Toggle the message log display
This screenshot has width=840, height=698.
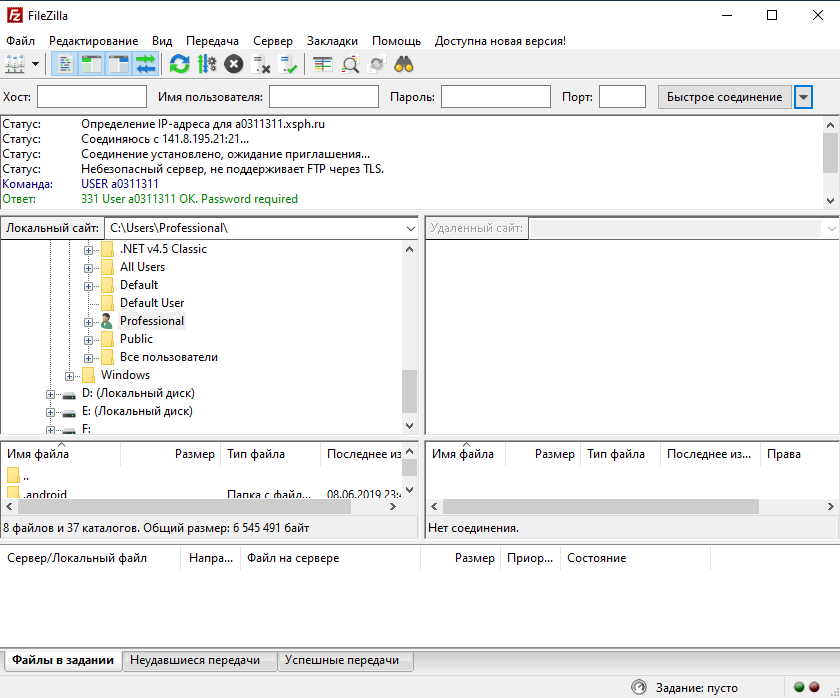(x=65, y=65)
